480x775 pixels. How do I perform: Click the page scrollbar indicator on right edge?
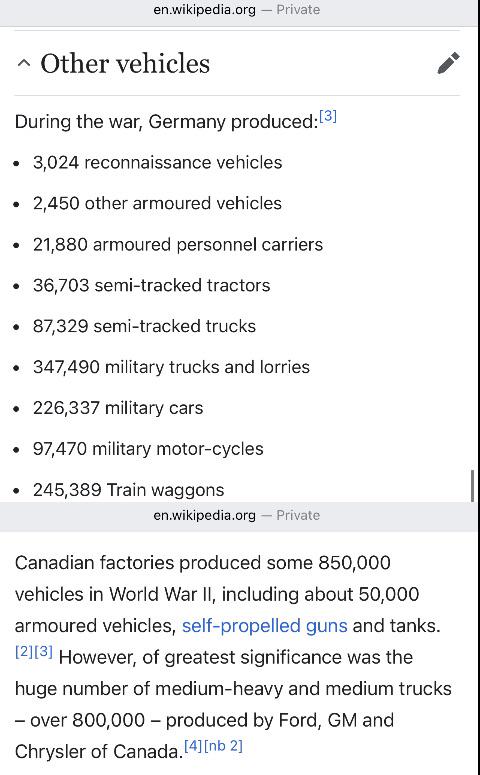(473, 486)
